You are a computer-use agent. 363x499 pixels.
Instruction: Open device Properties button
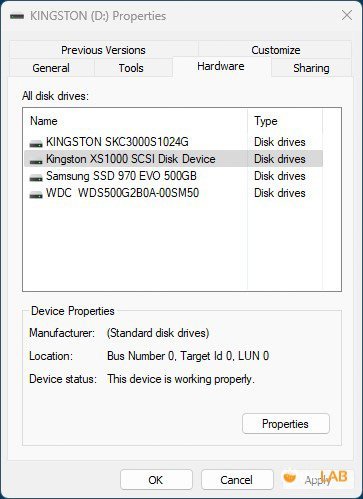click(x=286, y=424)
